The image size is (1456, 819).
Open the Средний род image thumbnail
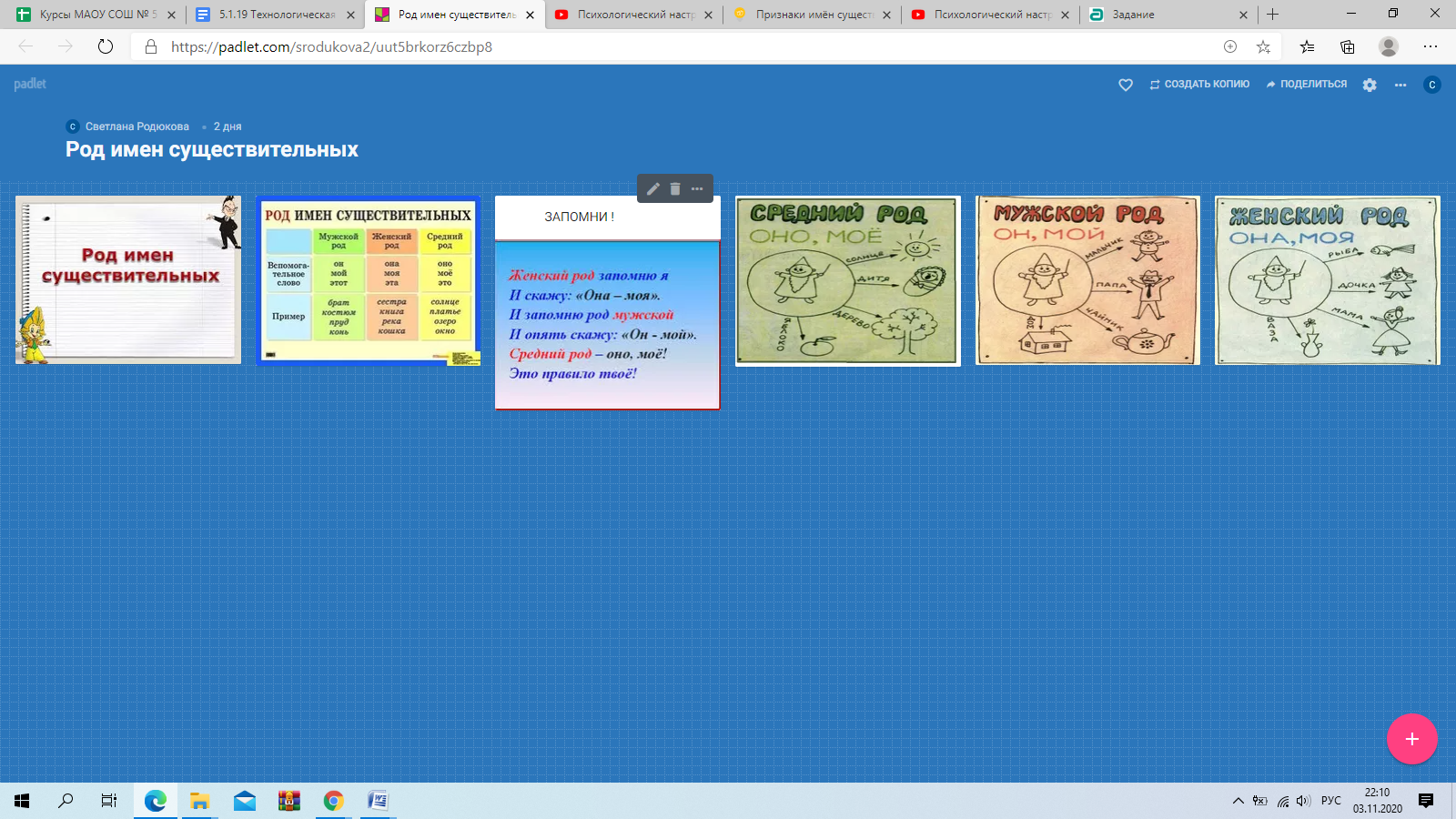pos(847,281)
